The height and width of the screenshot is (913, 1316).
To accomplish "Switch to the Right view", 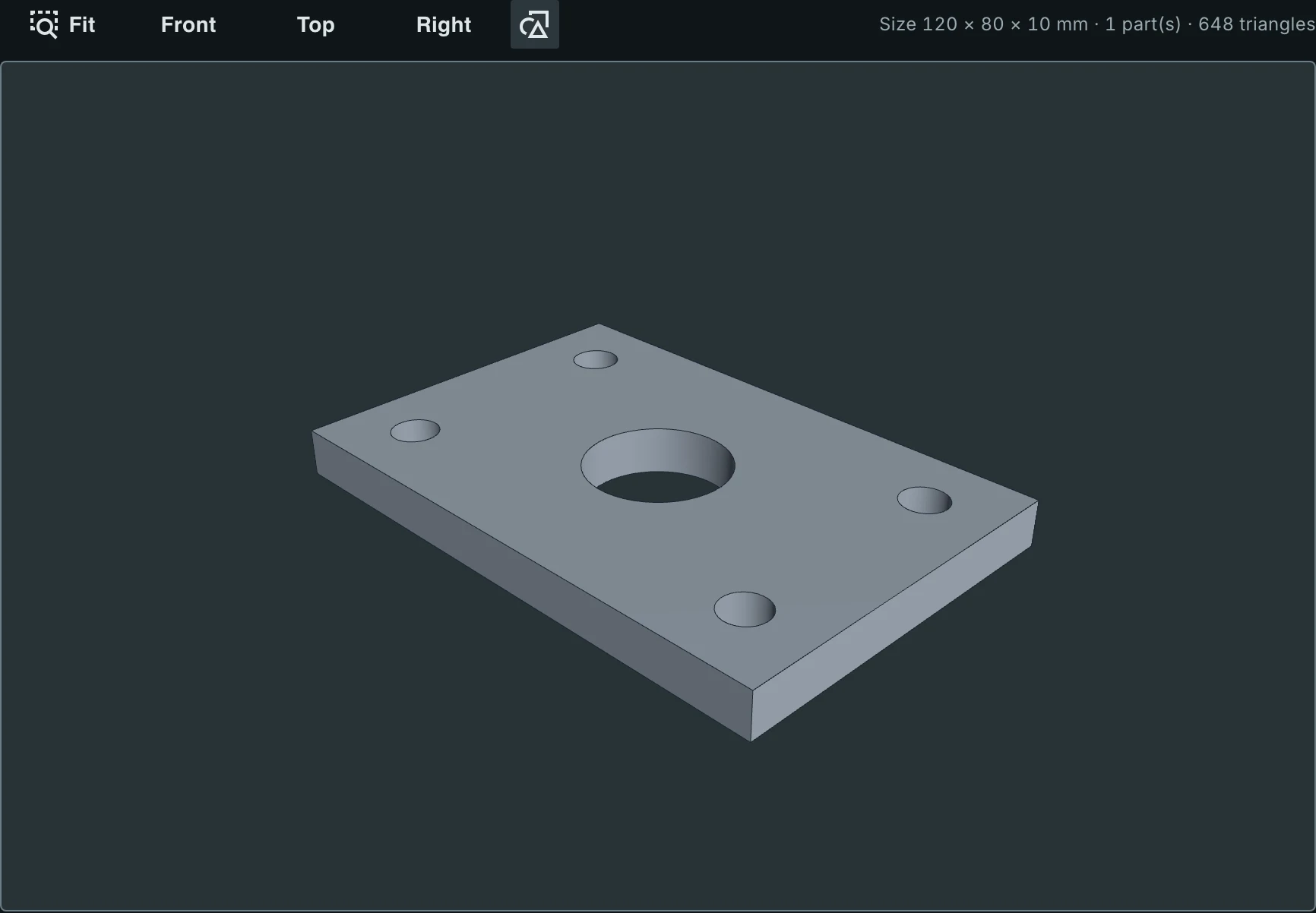I will (444, 24).
